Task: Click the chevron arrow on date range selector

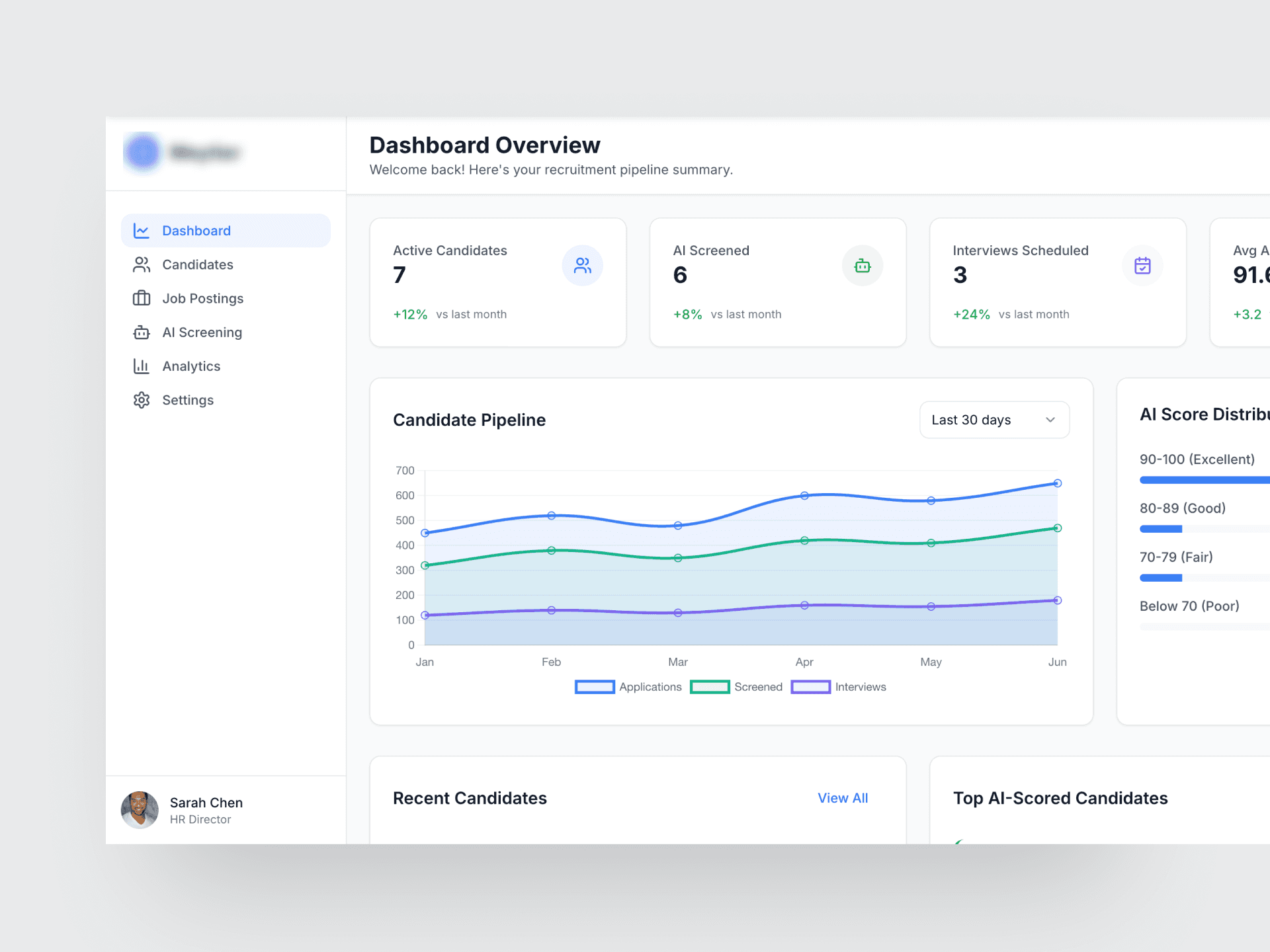Action: 1050,420
